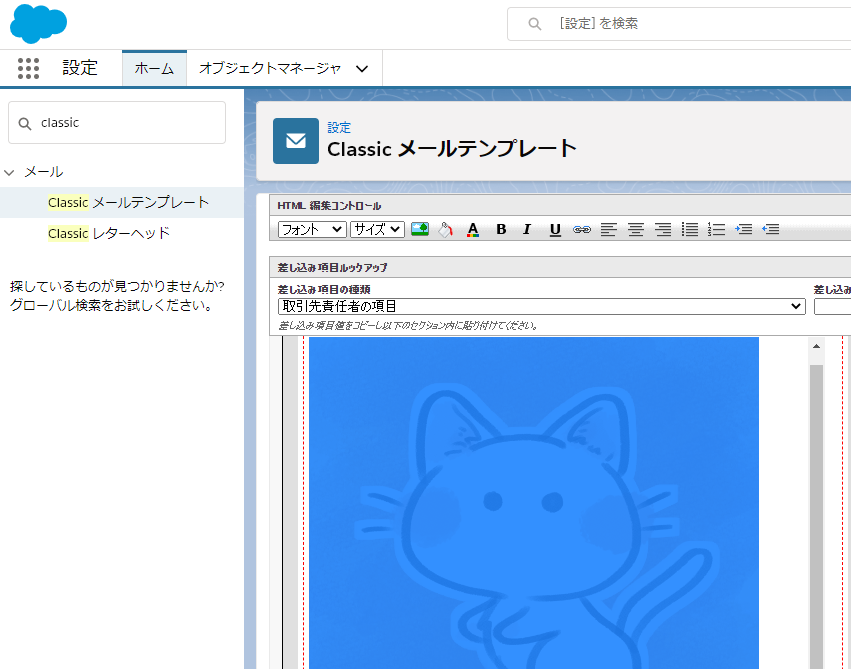Open the サイズ dropdown
The width and height of the screenshot is (851, 669).
(377, 229)
